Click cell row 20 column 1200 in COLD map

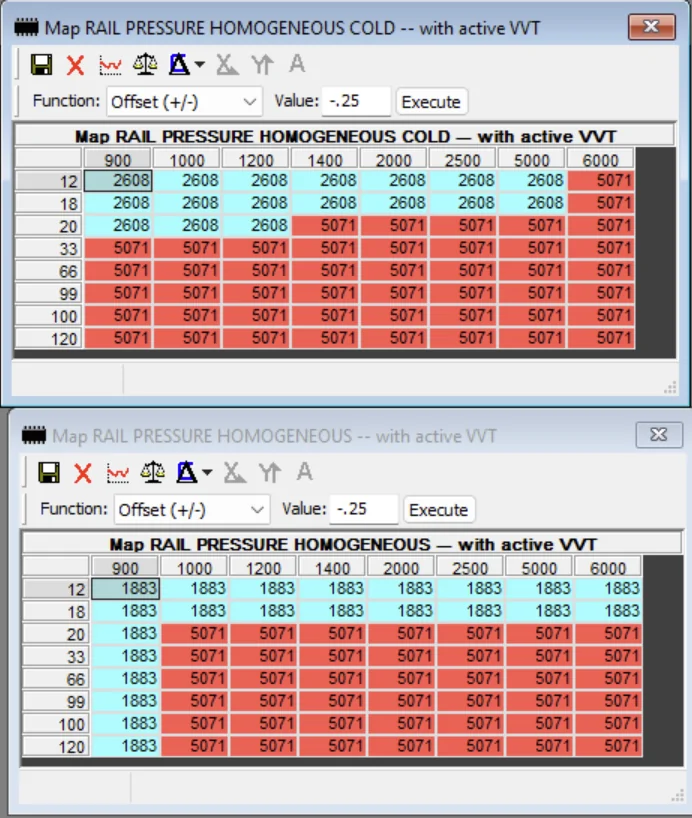coord(256,225)
